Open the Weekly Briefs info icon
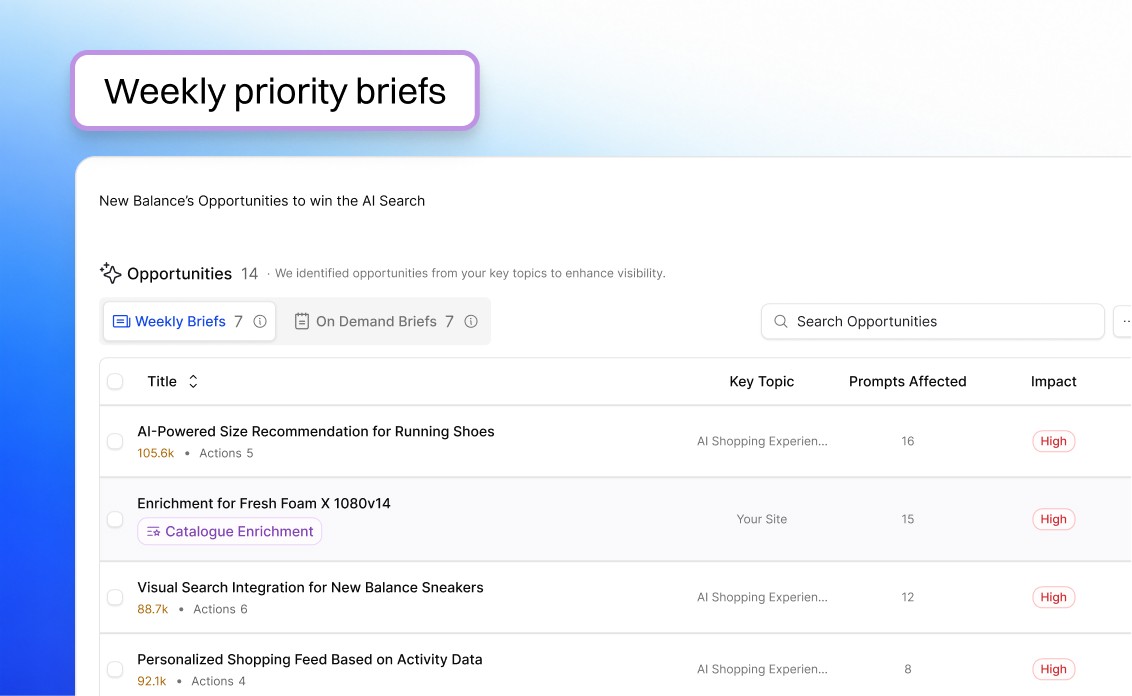This screenshot has height=696, width=1132. 260,321
